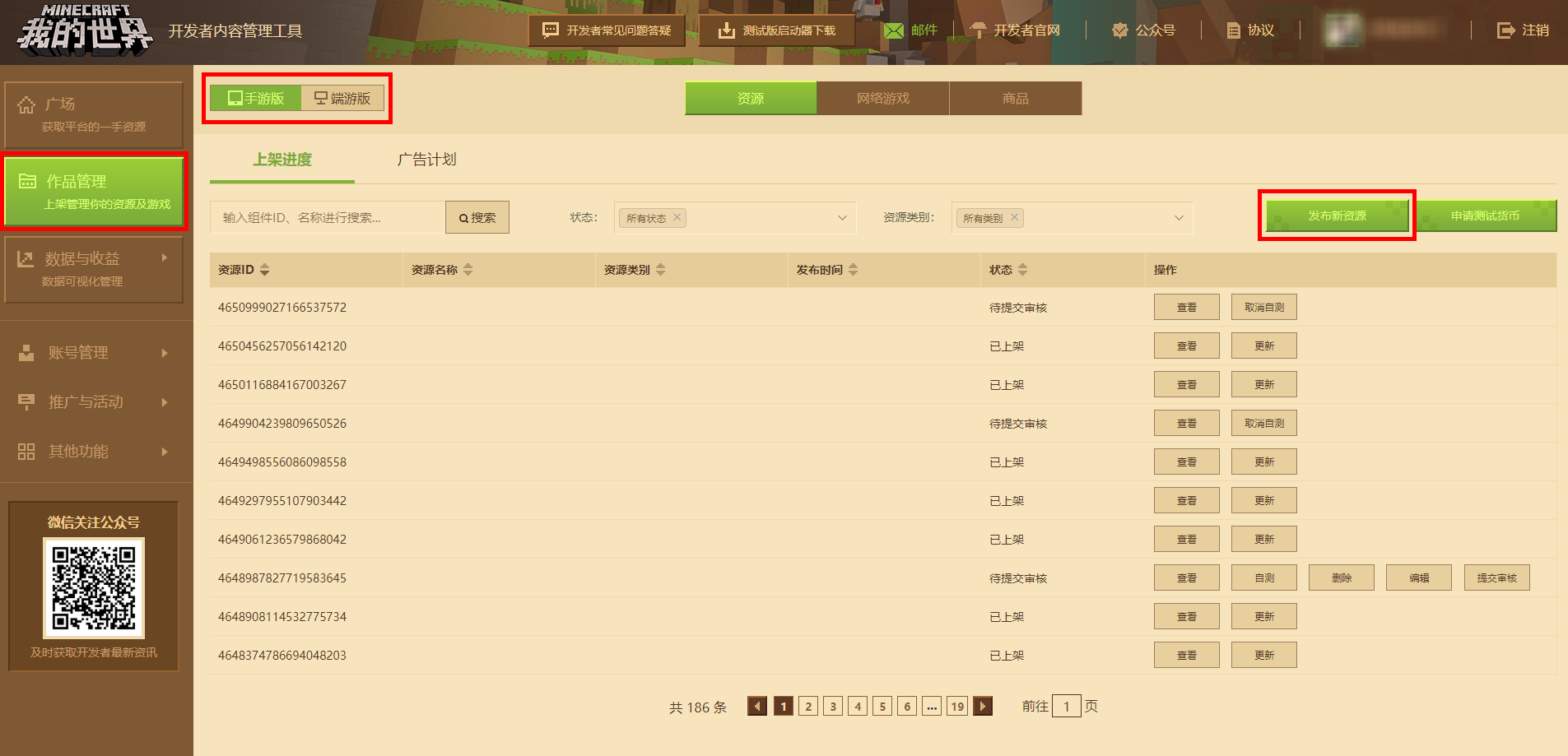Expand 数据与收益 sidebar menu
The height and width of the screenshot is (756, 1568).
tap(94, 269)
